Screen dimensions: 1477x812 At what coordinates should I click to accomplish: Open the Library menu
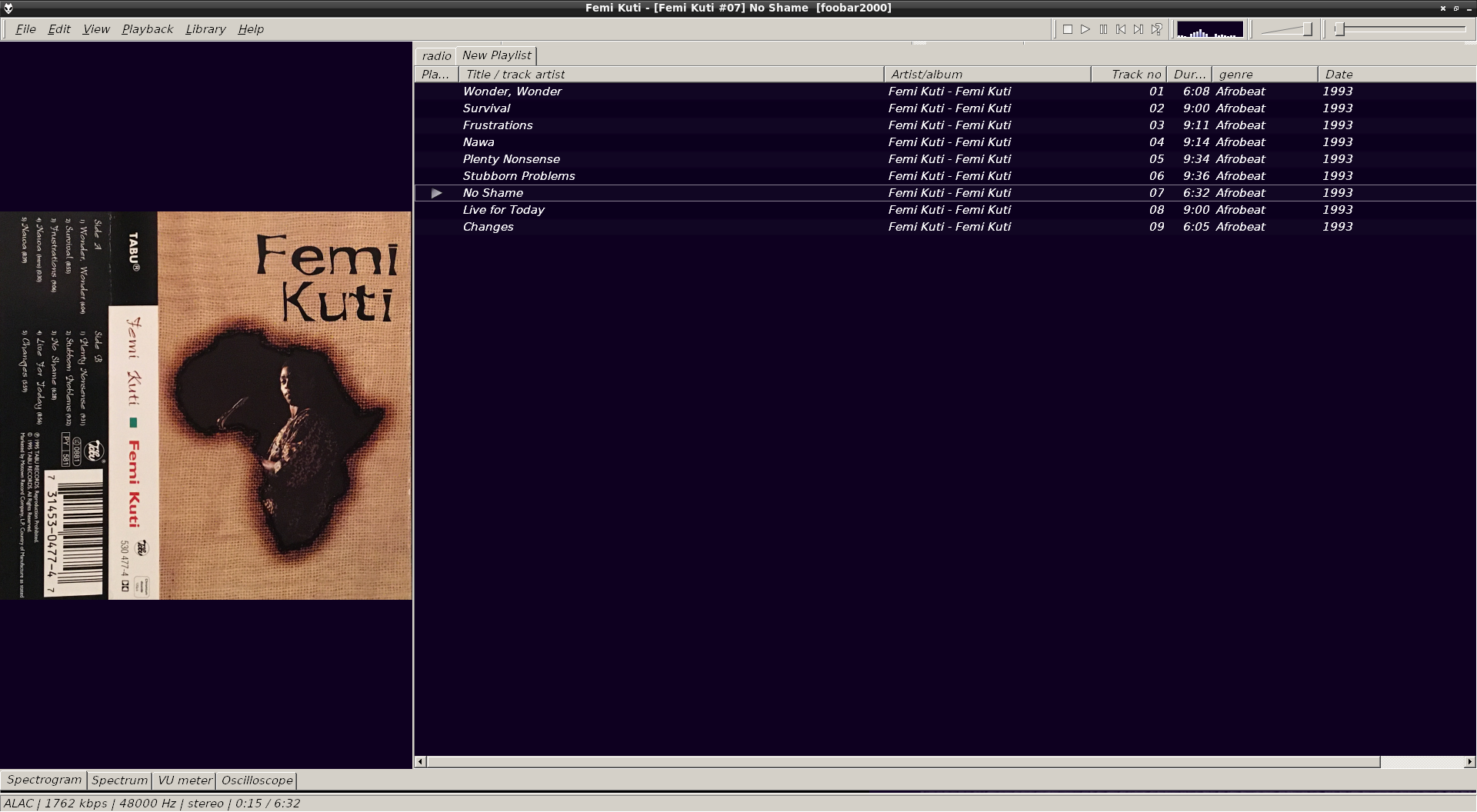click(x=205, y=29)
